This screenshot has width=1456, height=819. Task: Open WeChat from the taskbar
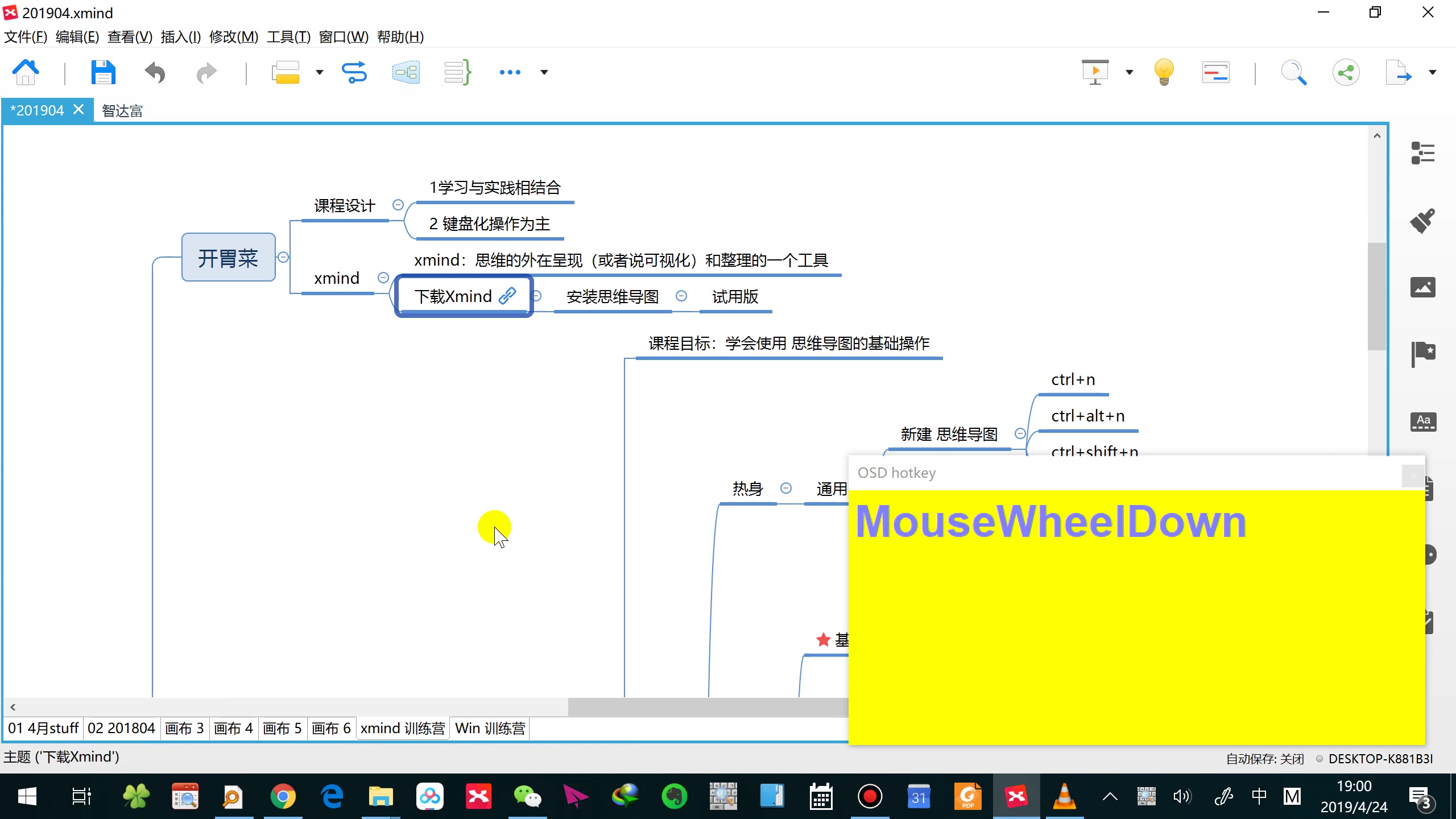click(527, 796)
